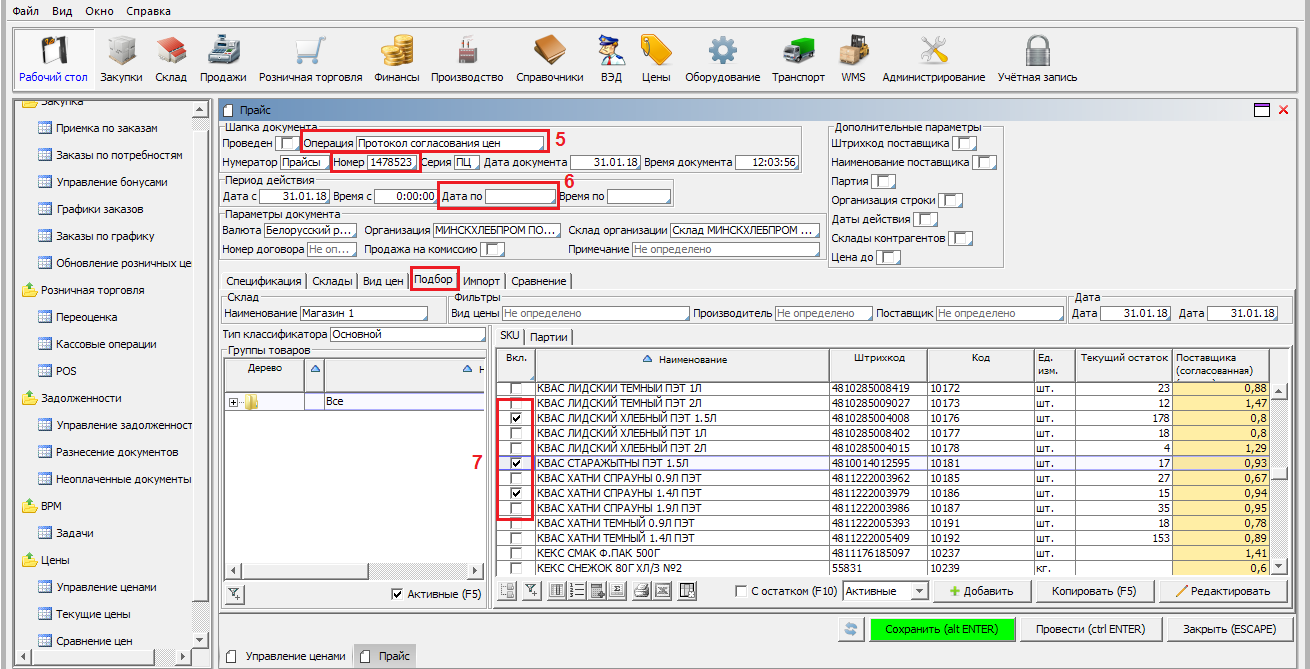This screenshot has width=1310, height=669.
Task: Click the Дата по input field
Action: point(520,196)
